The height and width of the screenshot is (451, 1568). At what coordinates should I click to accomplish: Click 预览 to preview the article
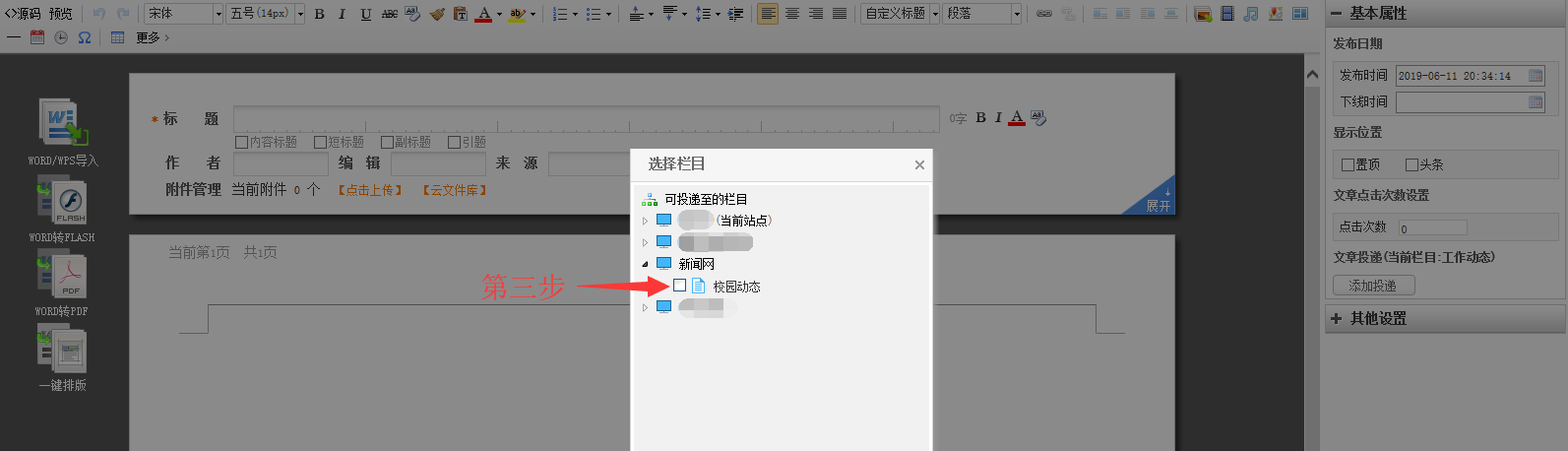(61, 14)
